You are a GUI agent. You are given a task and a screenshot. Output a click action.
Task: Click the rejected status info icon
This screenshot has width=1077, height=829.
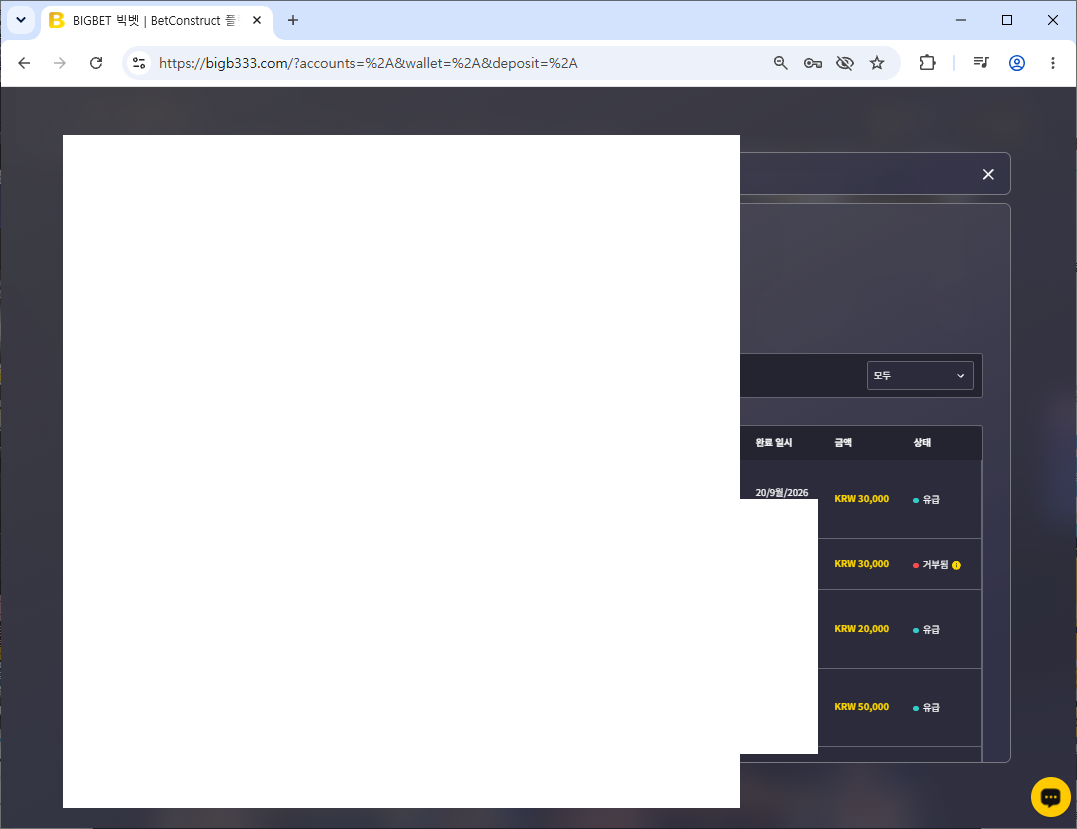pyautogui.click(x=956, y=565)
